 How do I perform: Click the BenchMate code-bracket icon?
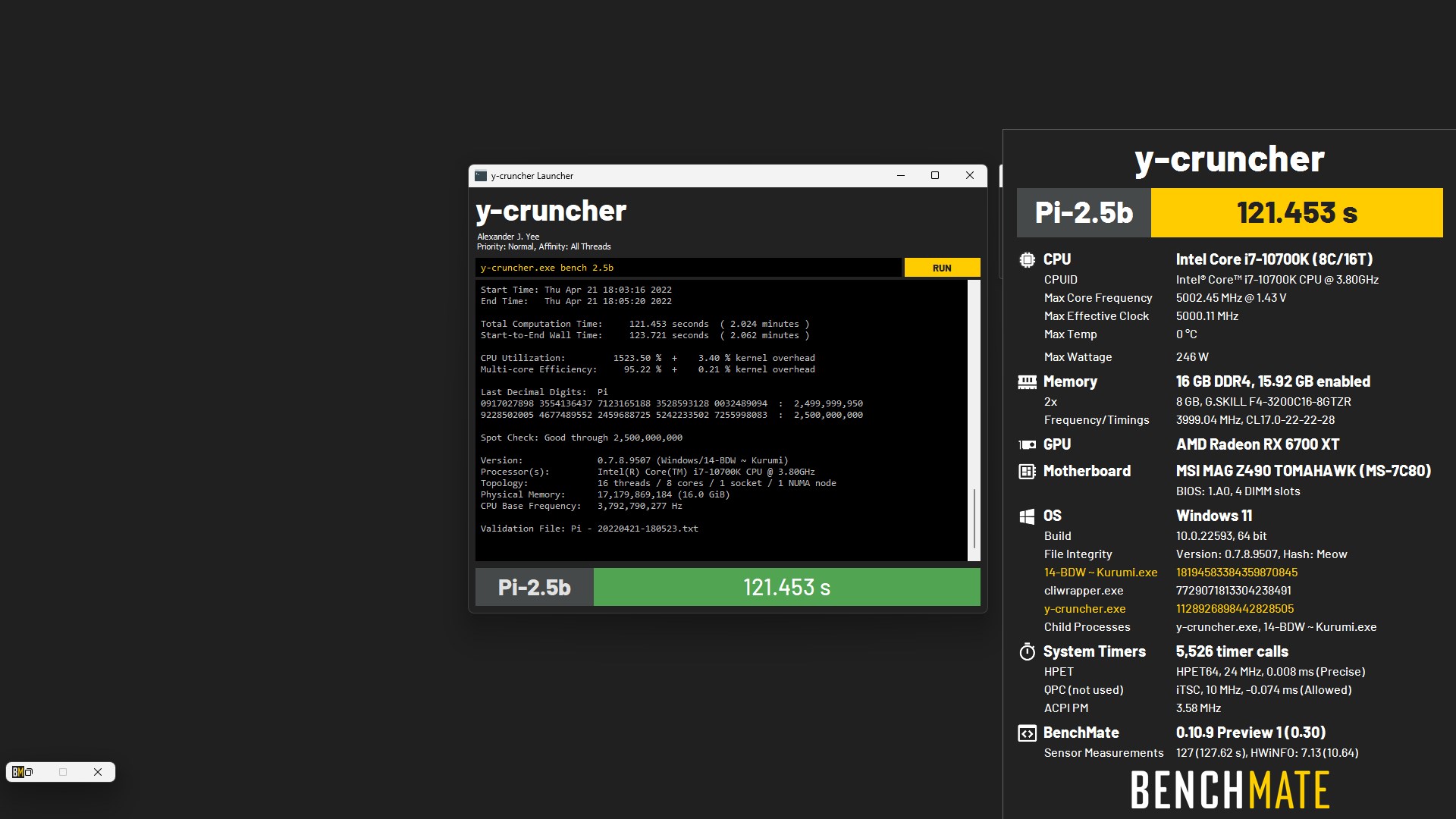[x=1027, y=733]
